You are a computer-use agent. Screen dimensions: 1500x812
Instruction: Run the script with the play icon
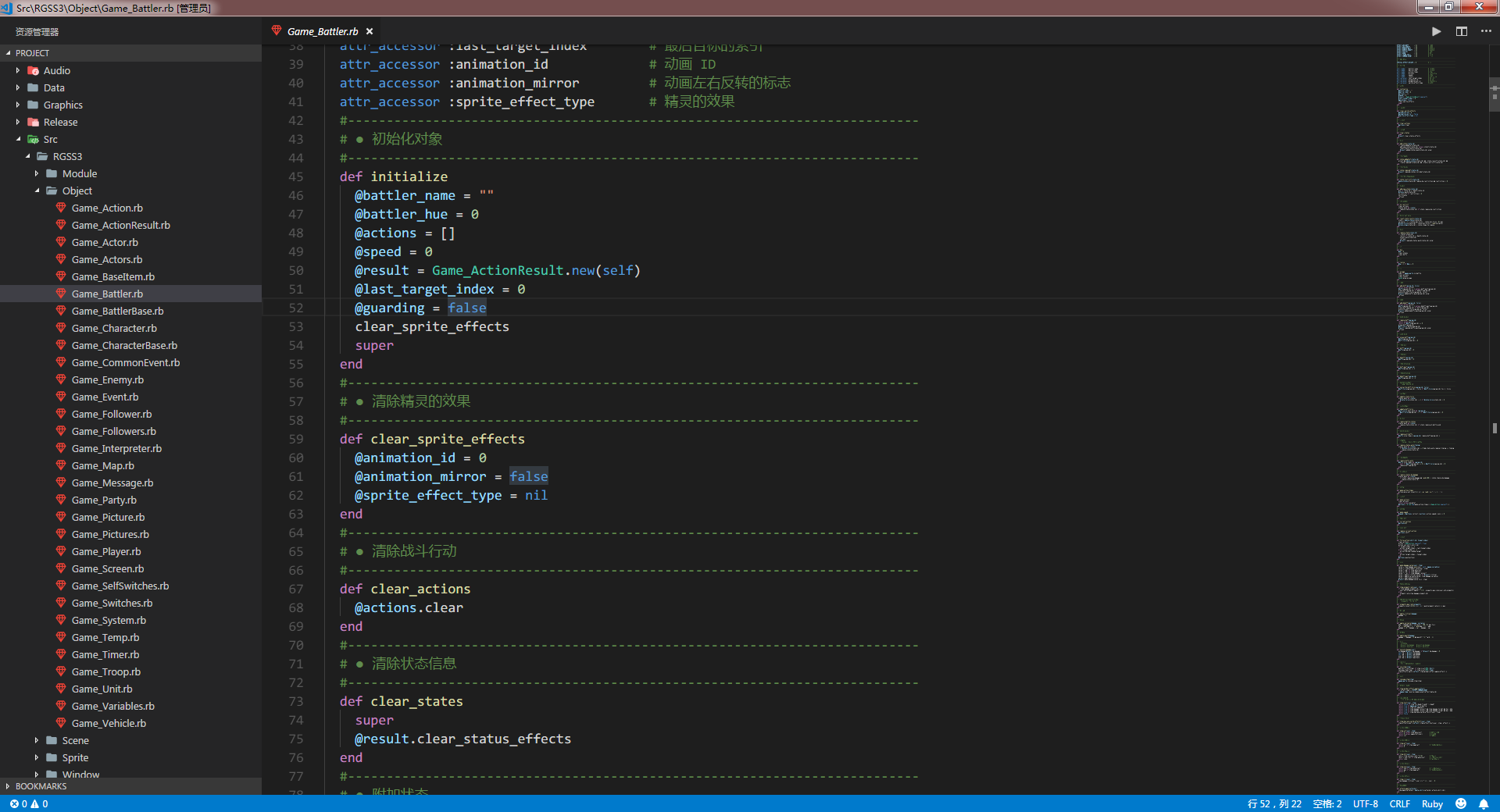click(x=1436, y=31)
